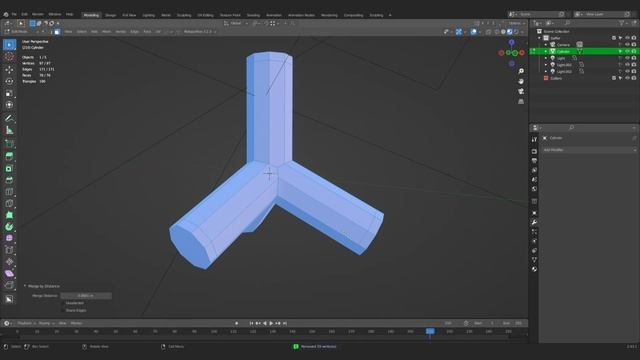Click the Merge Distance value field
The image size is (640, 360).
pyautogui.click(x=86, y=296)
